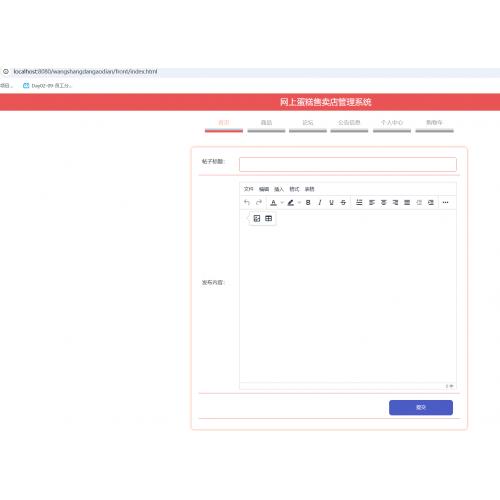The height and width of the screenshot is (500, 500).
Task: Apply strikethrough formatting icon
Action: [x=343, y=202]
